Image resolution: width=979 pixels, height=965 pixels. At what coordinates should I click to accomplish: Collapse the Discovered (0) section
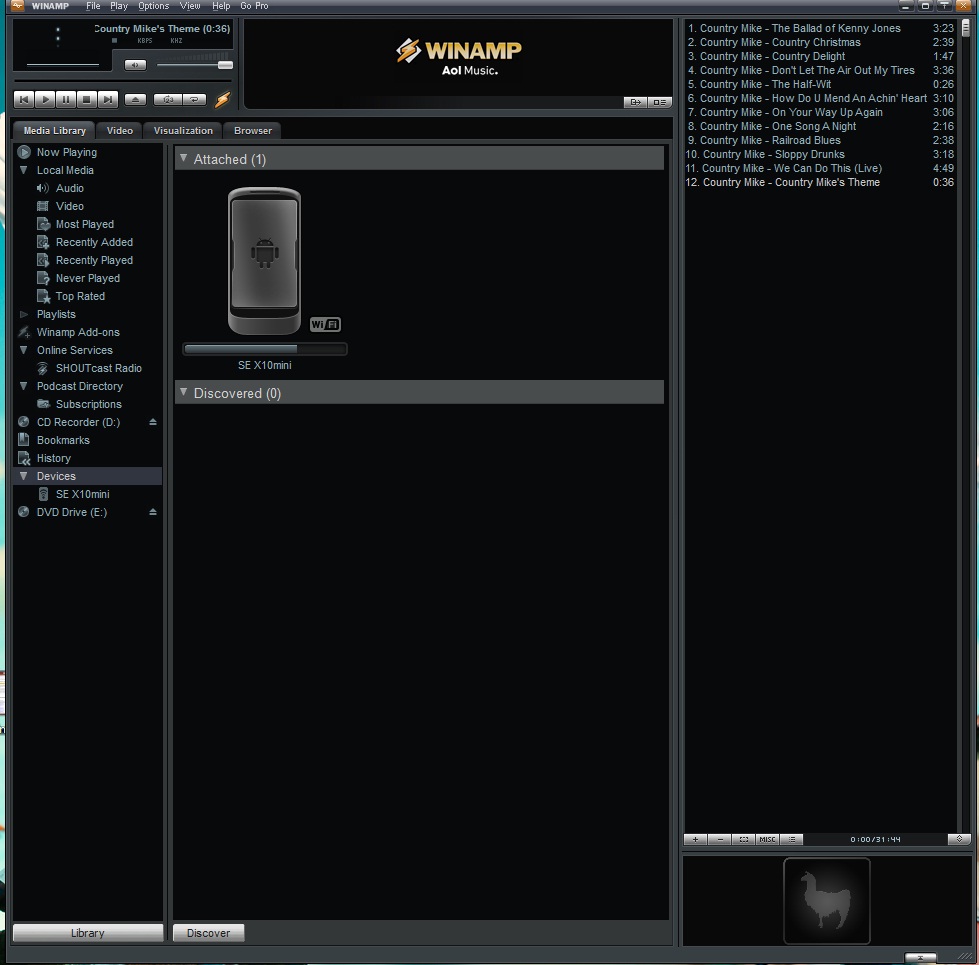(184, 392)
